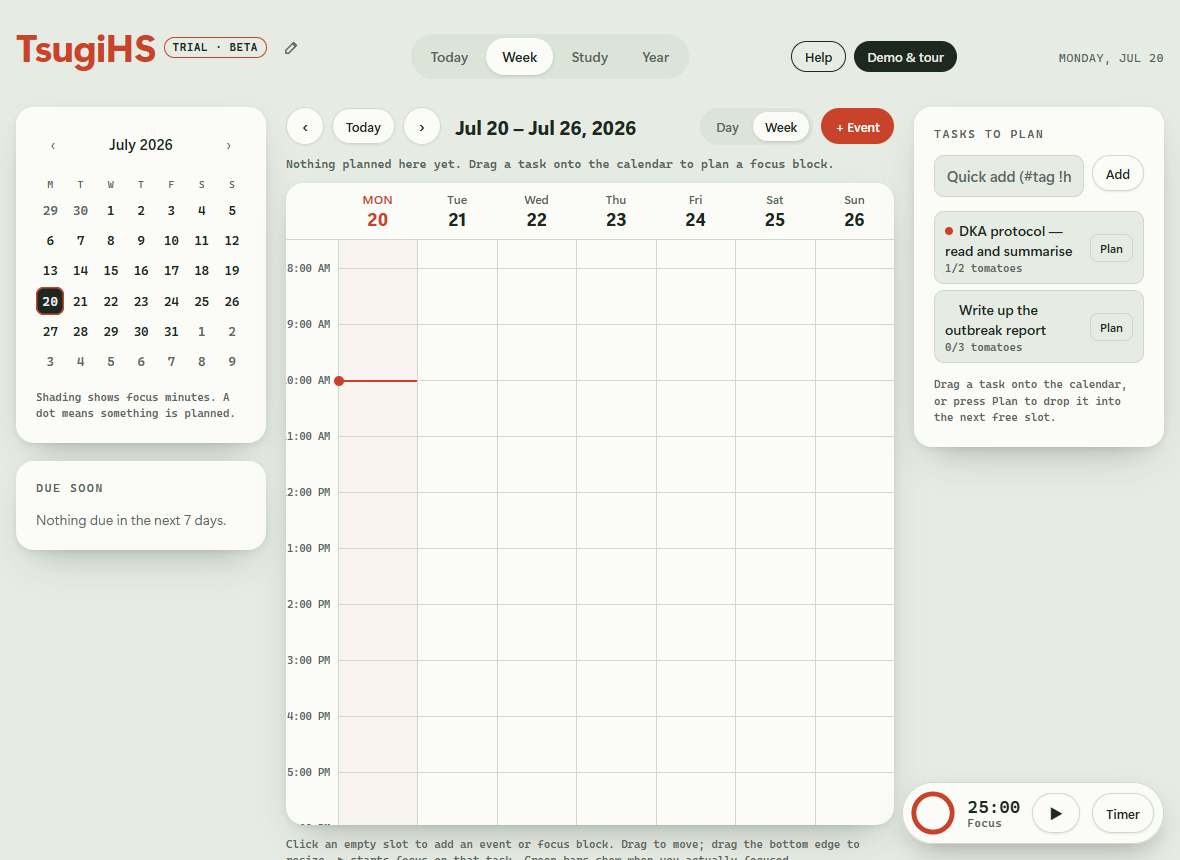Click the 'Jul 20 – Jul 26, 2026' date range heading
This screenshot has height=860, width=1180.
click(x=546, y=128)
